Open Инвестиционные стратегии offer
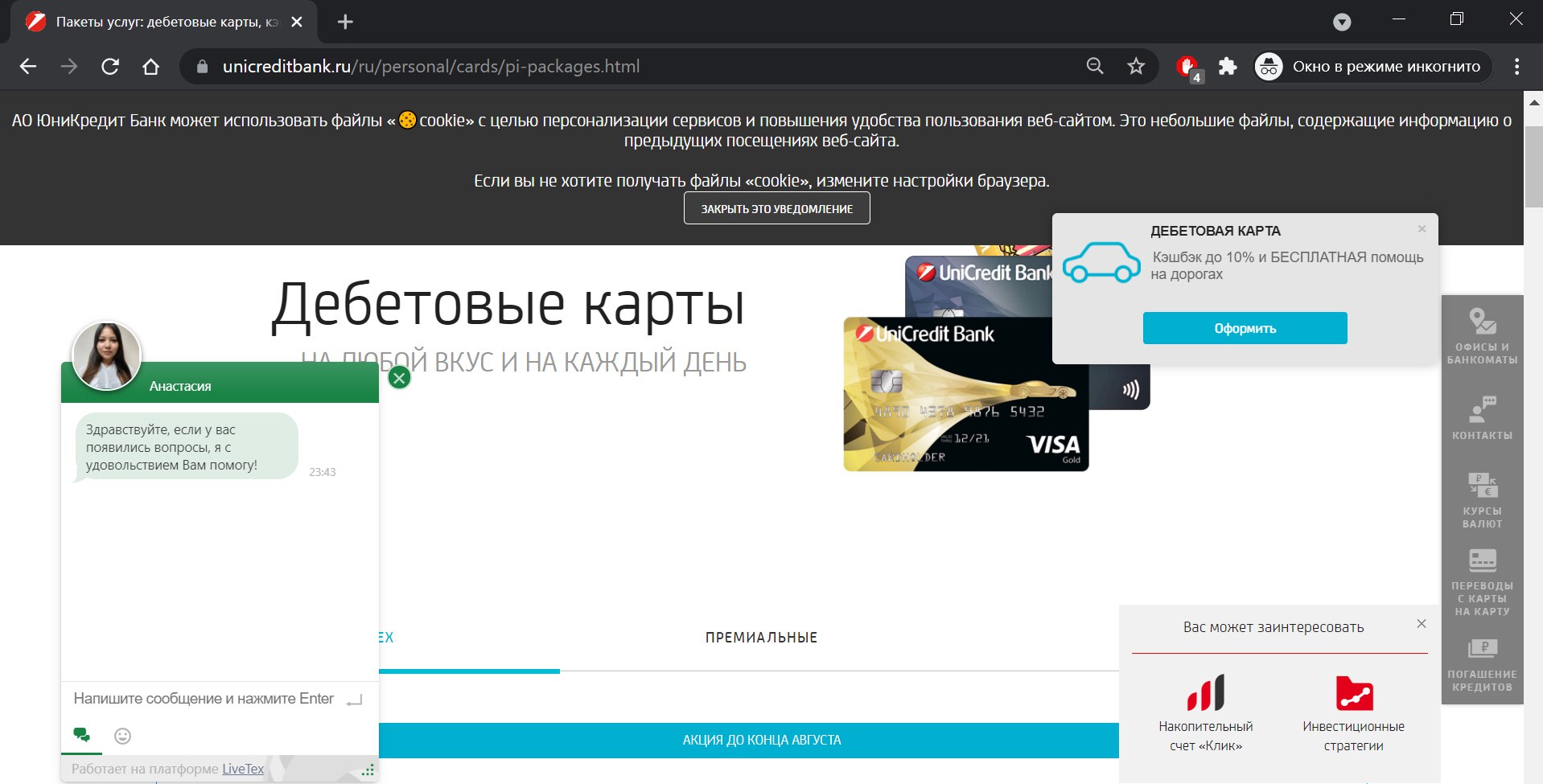Viewport: 1543px width, 784px height. pyautogui.click(x=1354, y=712)
